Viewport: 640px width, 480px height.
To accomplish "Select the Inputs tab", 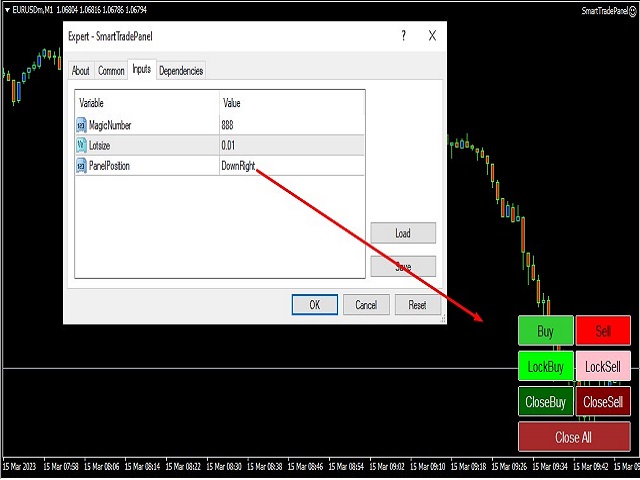I will pos(142,69).
